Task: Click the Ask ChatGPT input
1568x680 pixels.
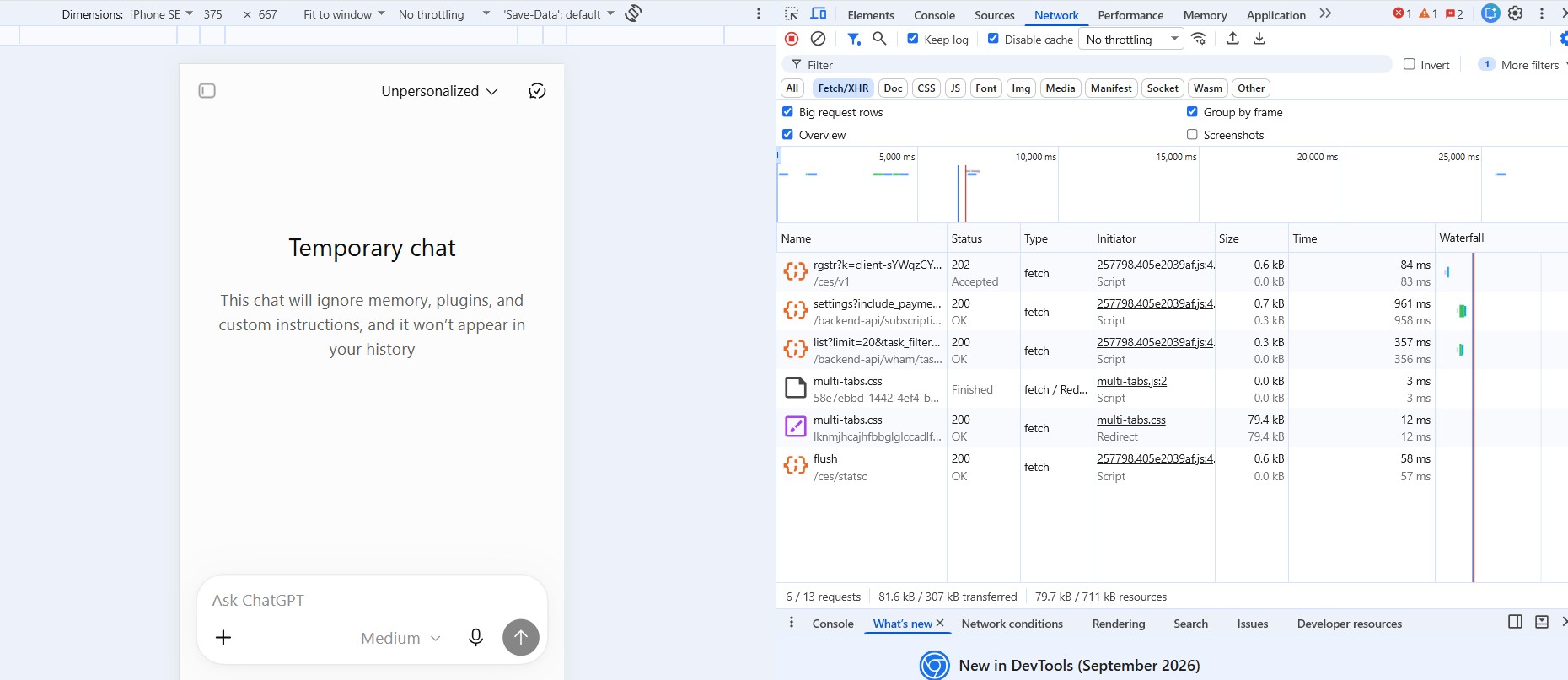Action: tap(372, 600)
